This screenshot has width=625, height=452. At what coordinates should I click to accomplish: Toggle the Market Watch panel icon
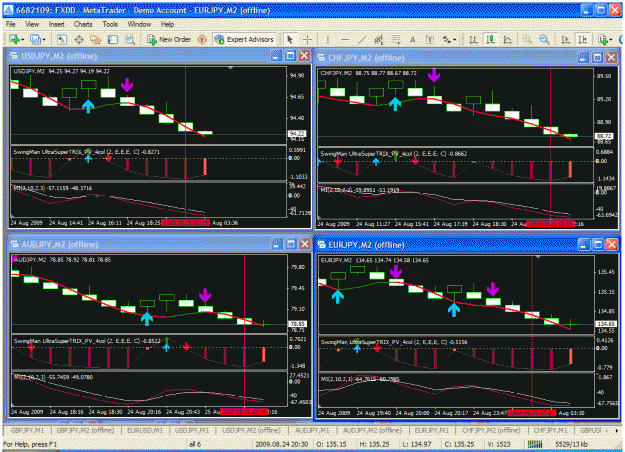(x=61, y=39)
